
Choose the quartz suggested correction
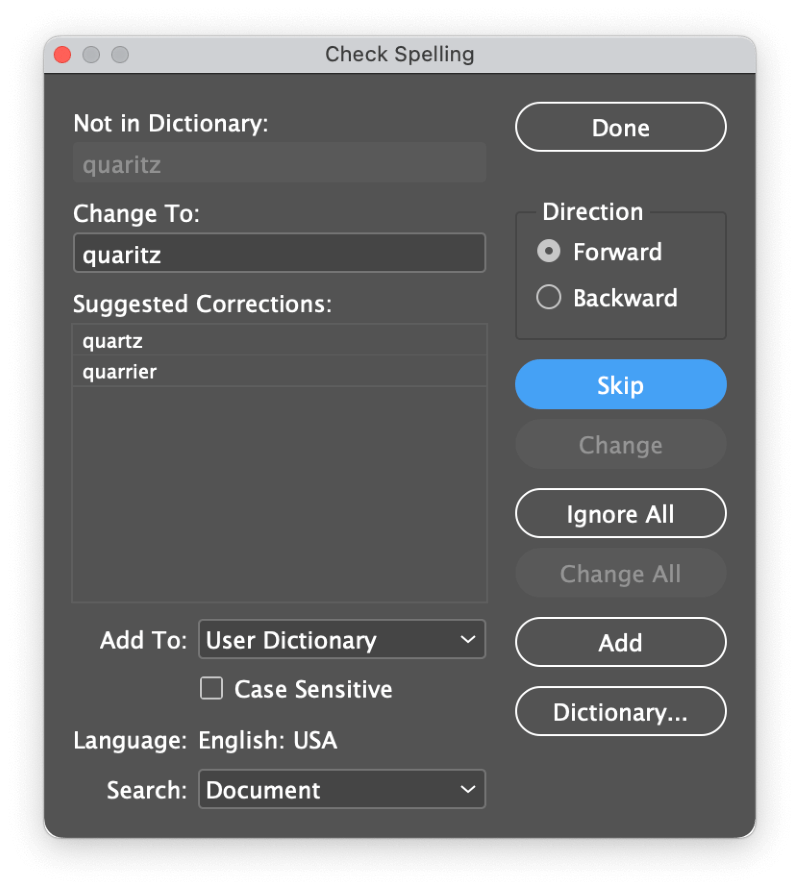point(279,341)
